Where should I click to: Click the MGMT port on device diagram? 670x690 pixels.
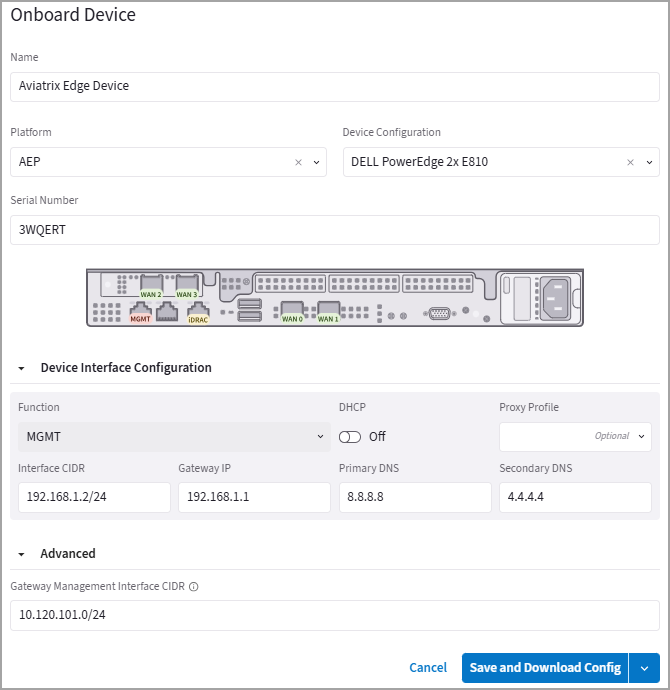[x=140, y=312]
